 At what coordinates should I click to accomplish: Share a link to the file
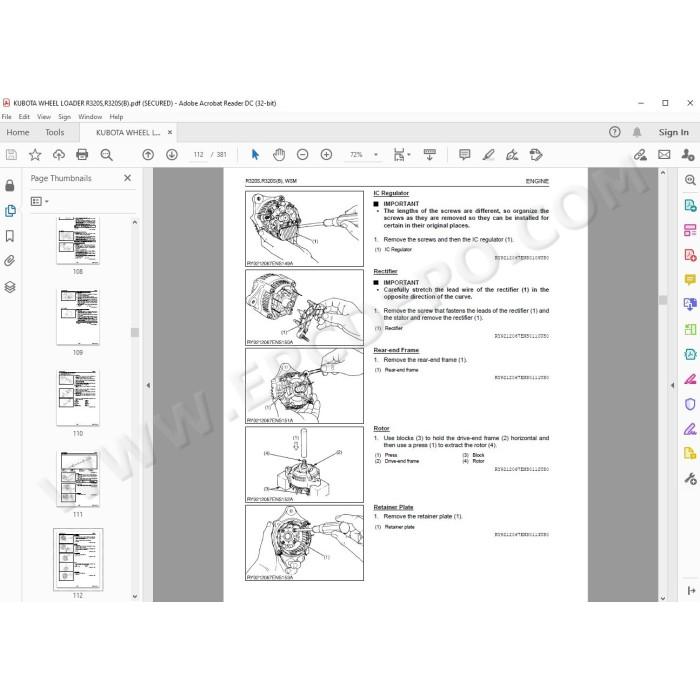click(640, 155)
